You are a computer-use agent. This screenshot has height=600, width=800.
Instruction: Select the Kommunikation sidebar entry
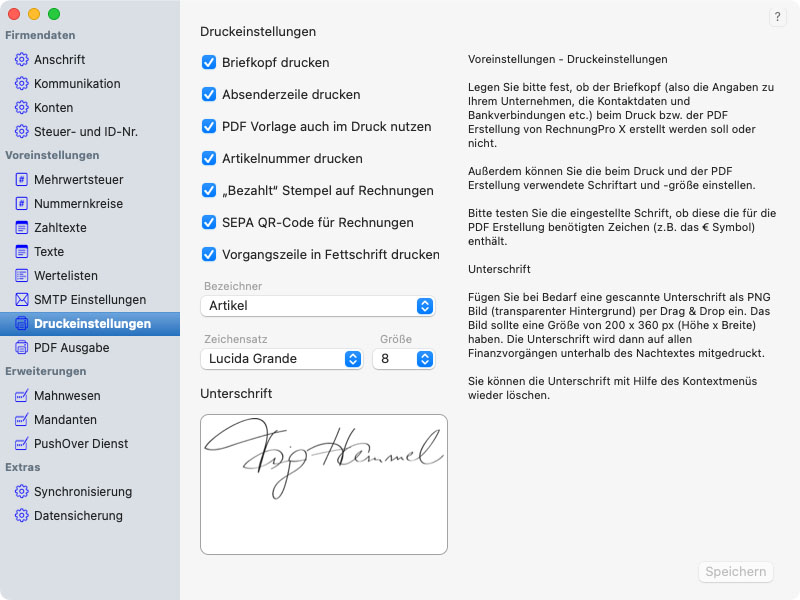77,84
